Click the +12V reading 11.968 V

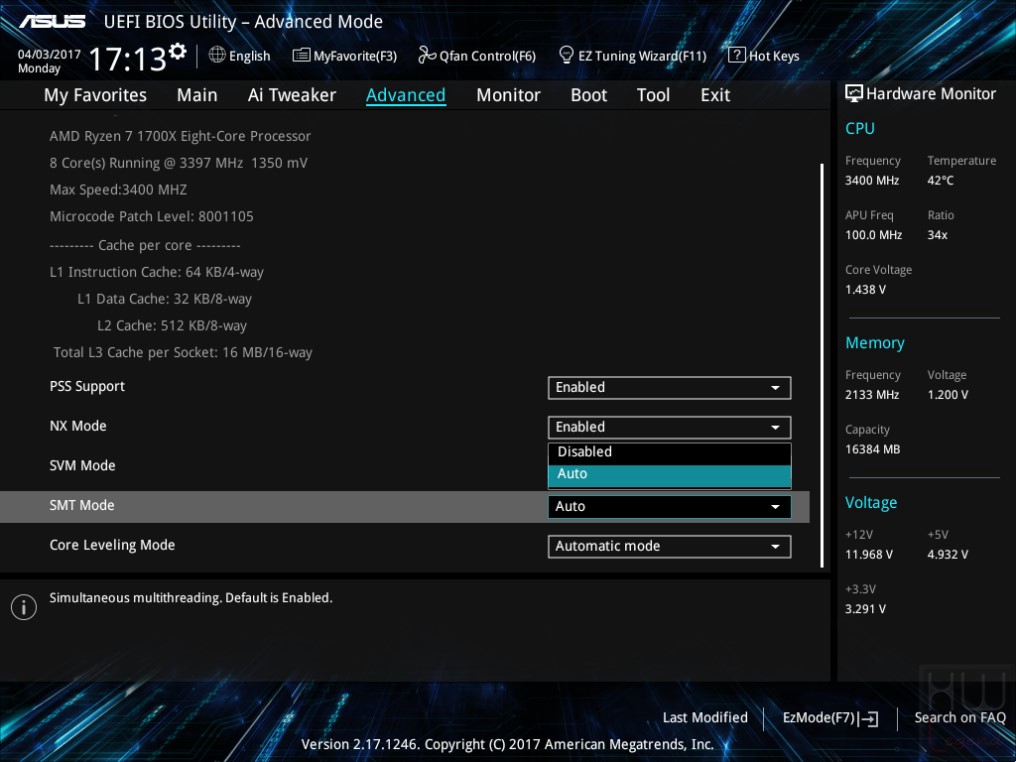(869, 554)
